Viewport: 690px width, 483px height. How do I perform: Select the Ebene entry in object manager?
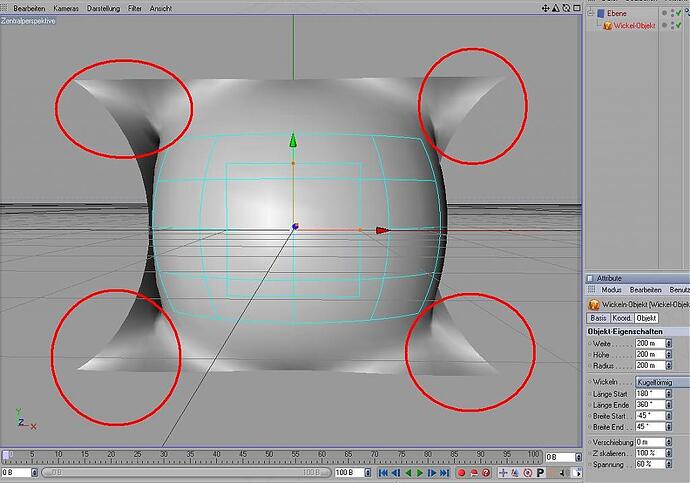point(617,14)
